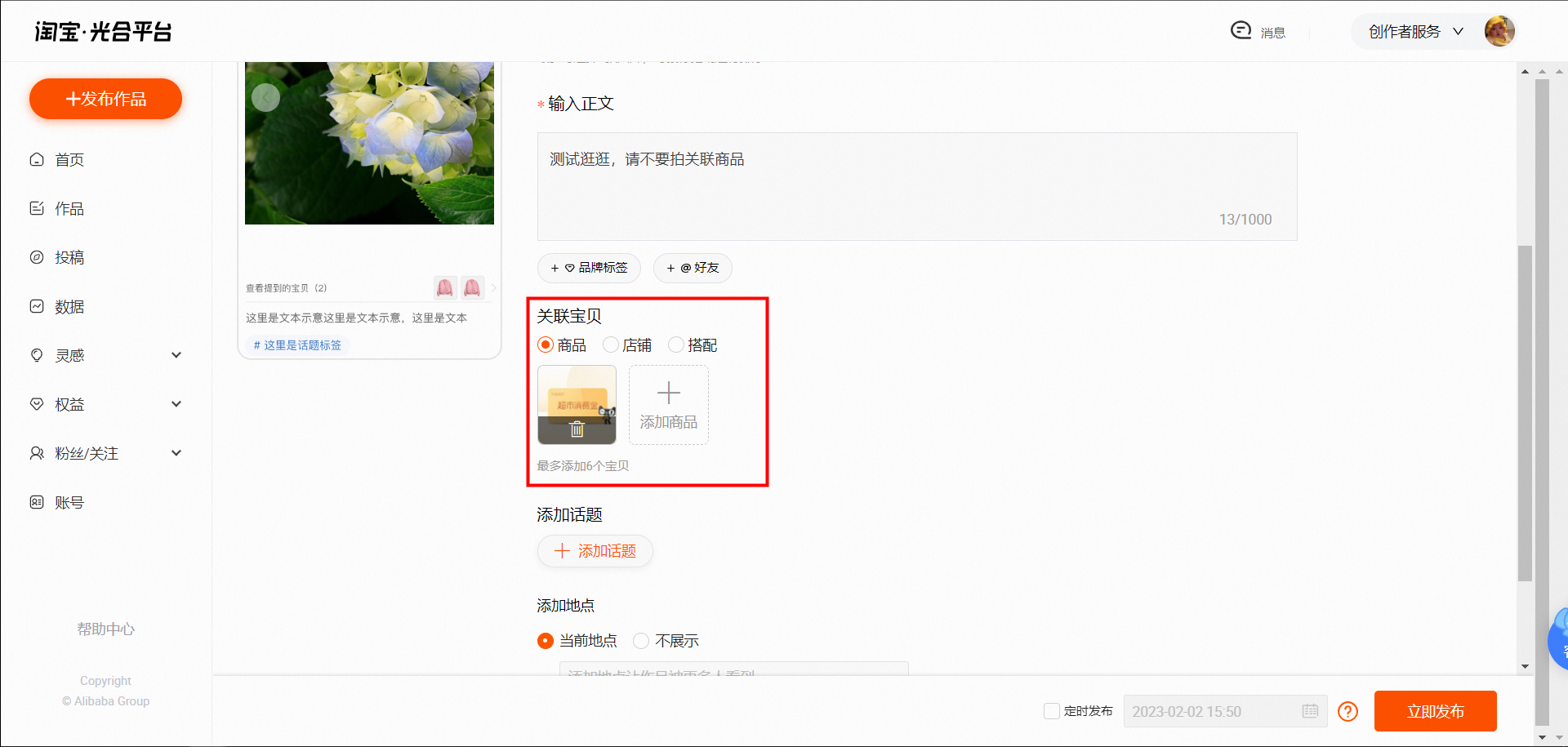Click the 账号 account icon
This screenshot has width=1568, height=747.
37,502
